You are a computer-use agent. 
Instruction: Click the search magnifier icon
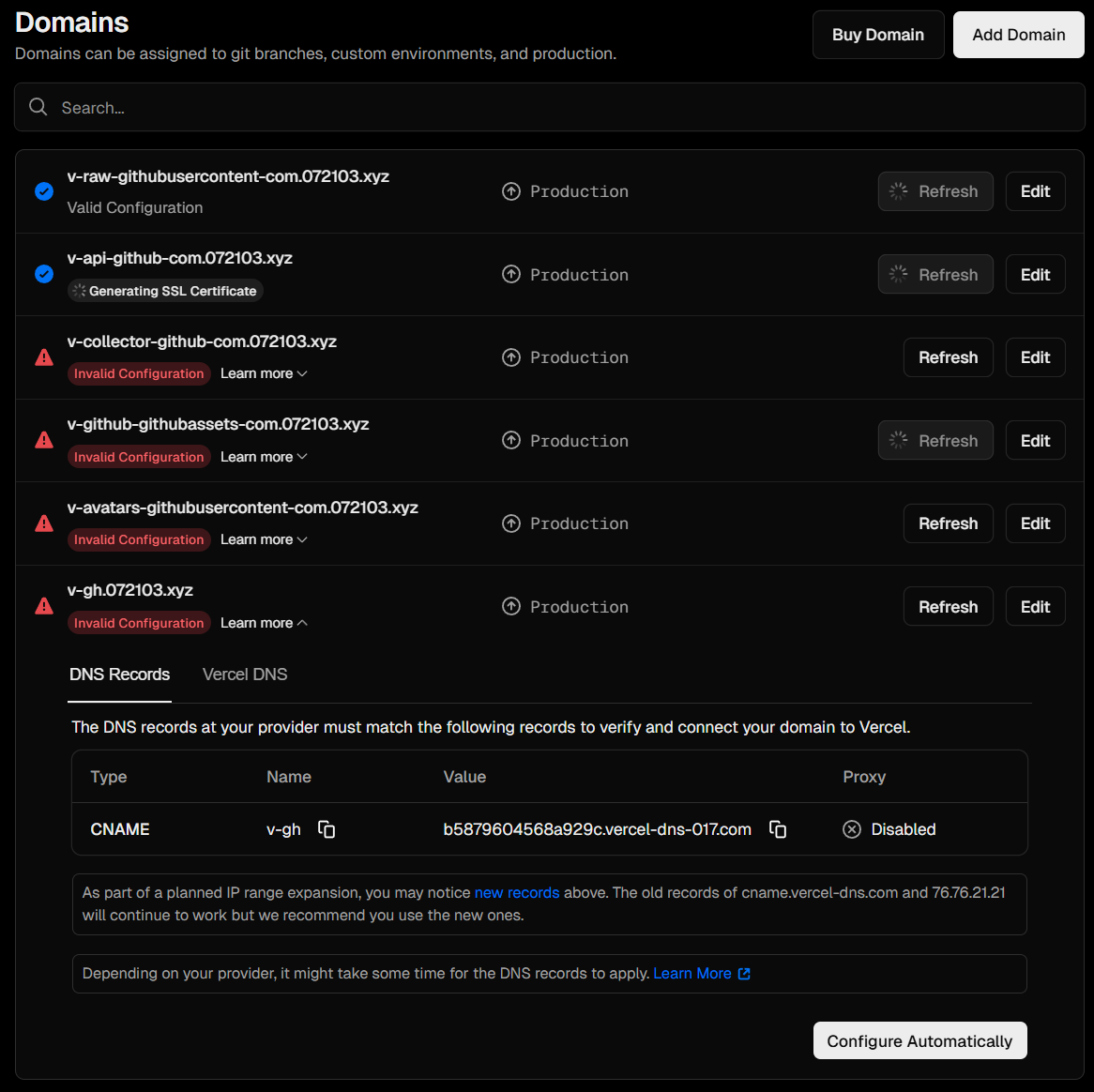(x=38, y=107)
